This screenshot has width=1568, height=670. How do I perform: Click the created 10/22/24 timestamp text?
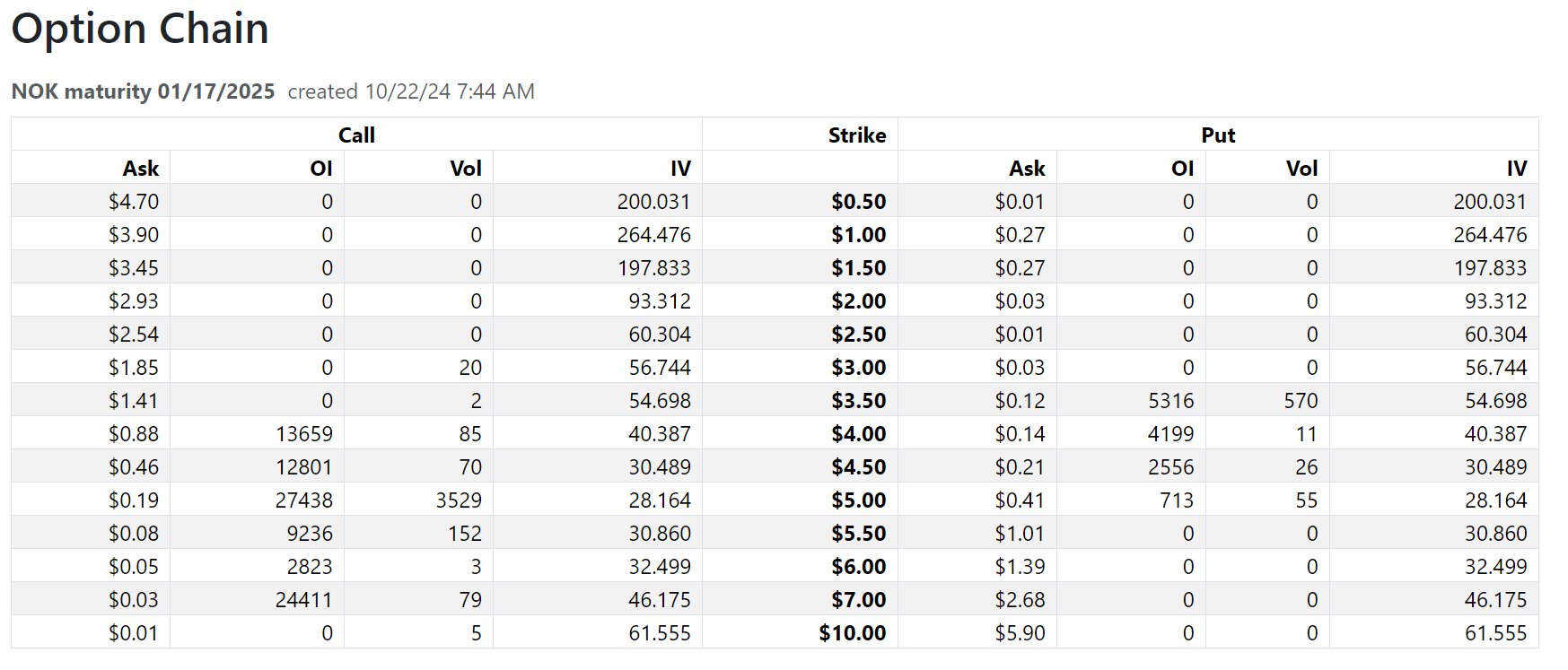coord(411,91)
